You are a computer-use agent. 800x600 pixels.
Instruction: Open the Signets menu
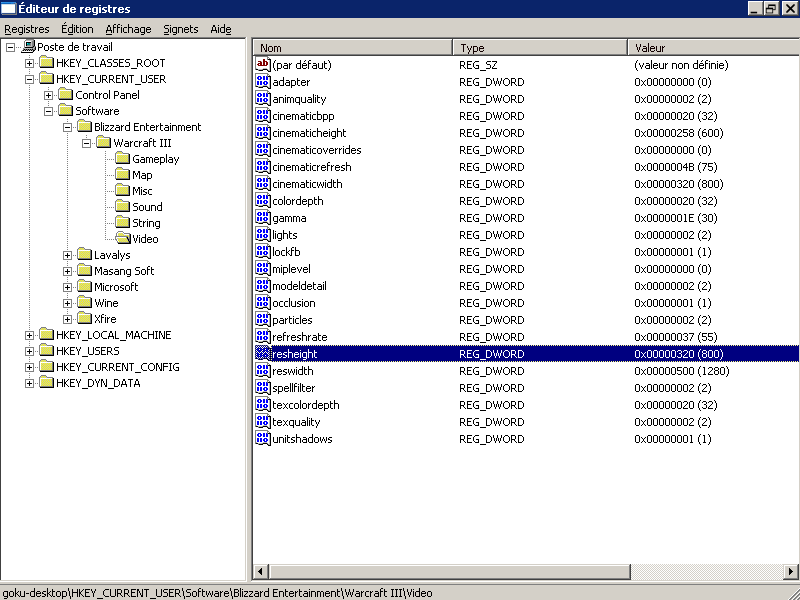pos(180,29)
